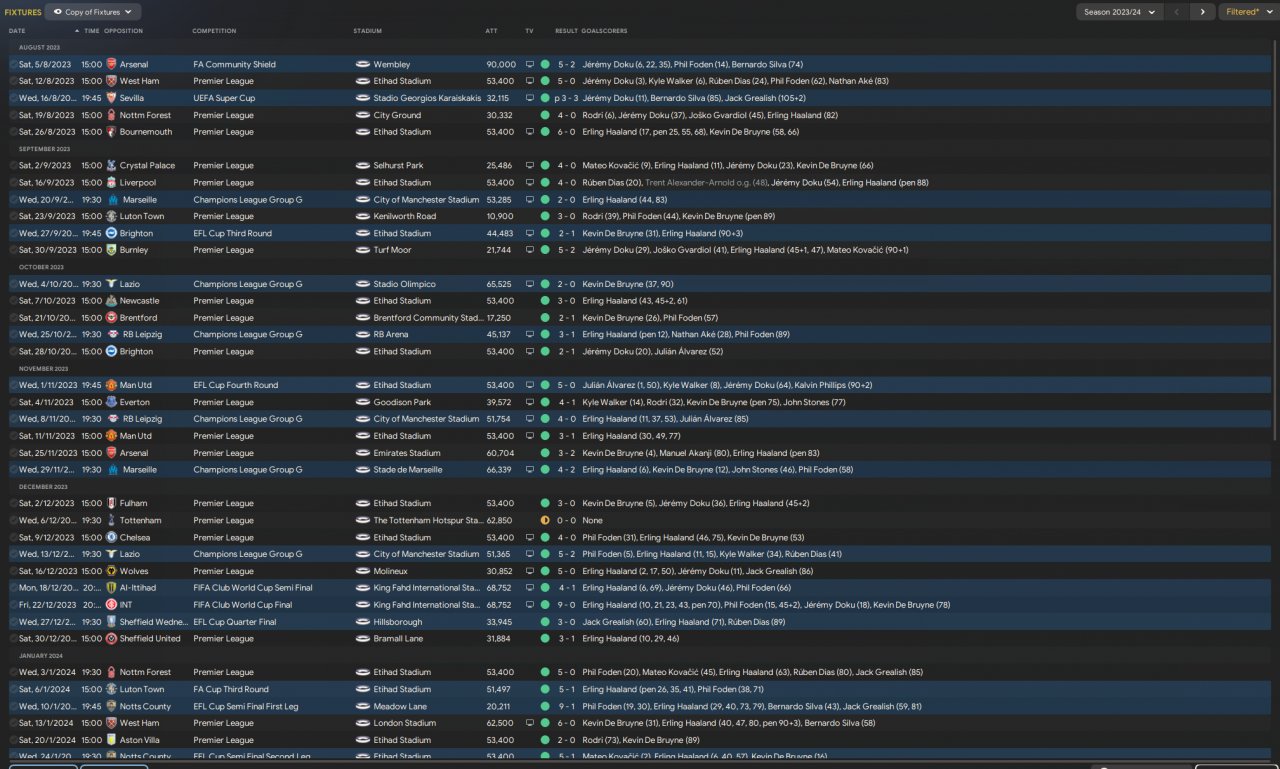Sort by the Result column header
Image resolution: width=1280 pixels, height=769 pixels.
566,31
